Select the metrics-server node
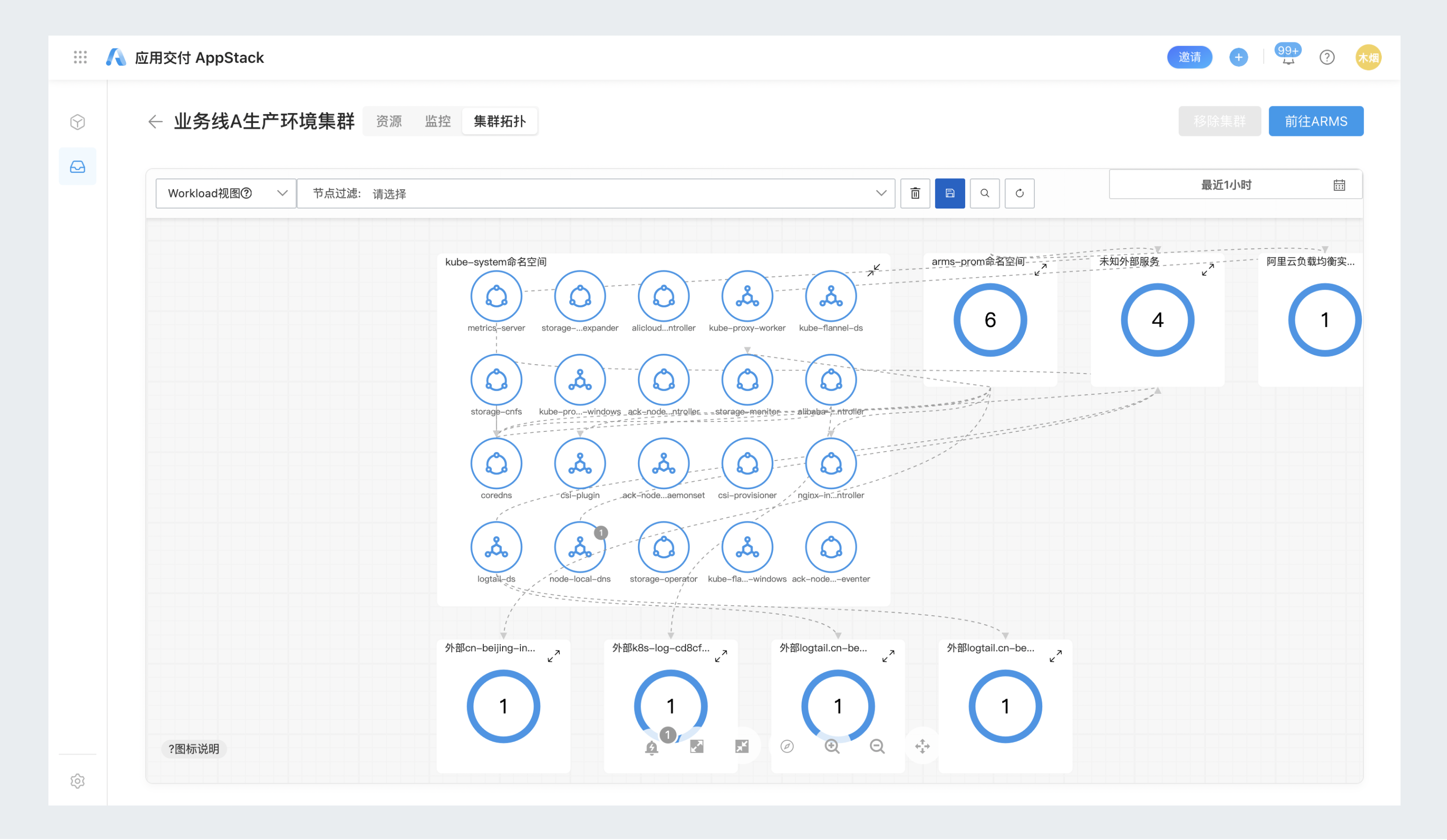The width and height of the screenshot is (1447, 840). [496, 297]
